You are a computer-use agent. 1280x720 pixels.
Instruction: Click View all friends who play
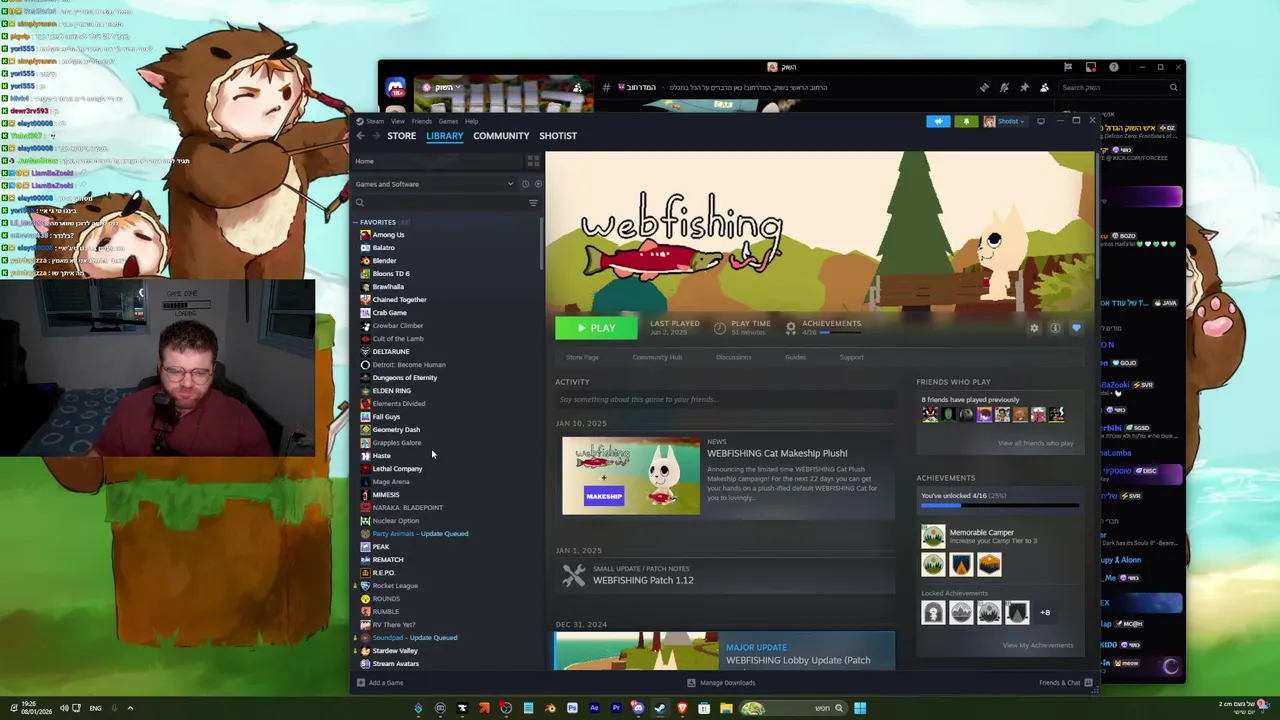(x=1035, y=443)
